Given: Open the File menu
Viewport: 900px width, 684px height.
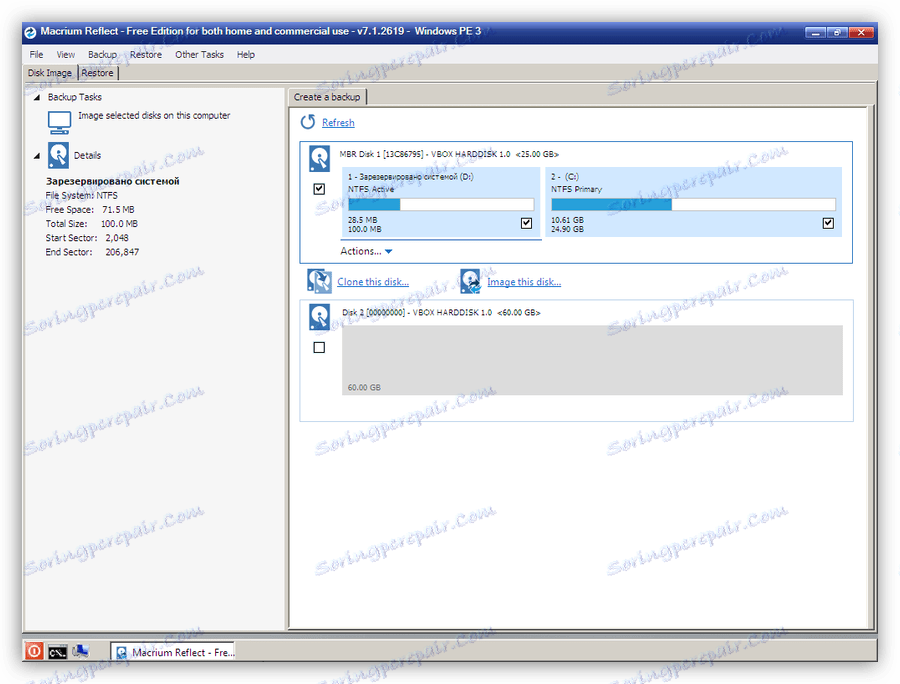Looking at the screenshot, I should (x=36, y=55).
